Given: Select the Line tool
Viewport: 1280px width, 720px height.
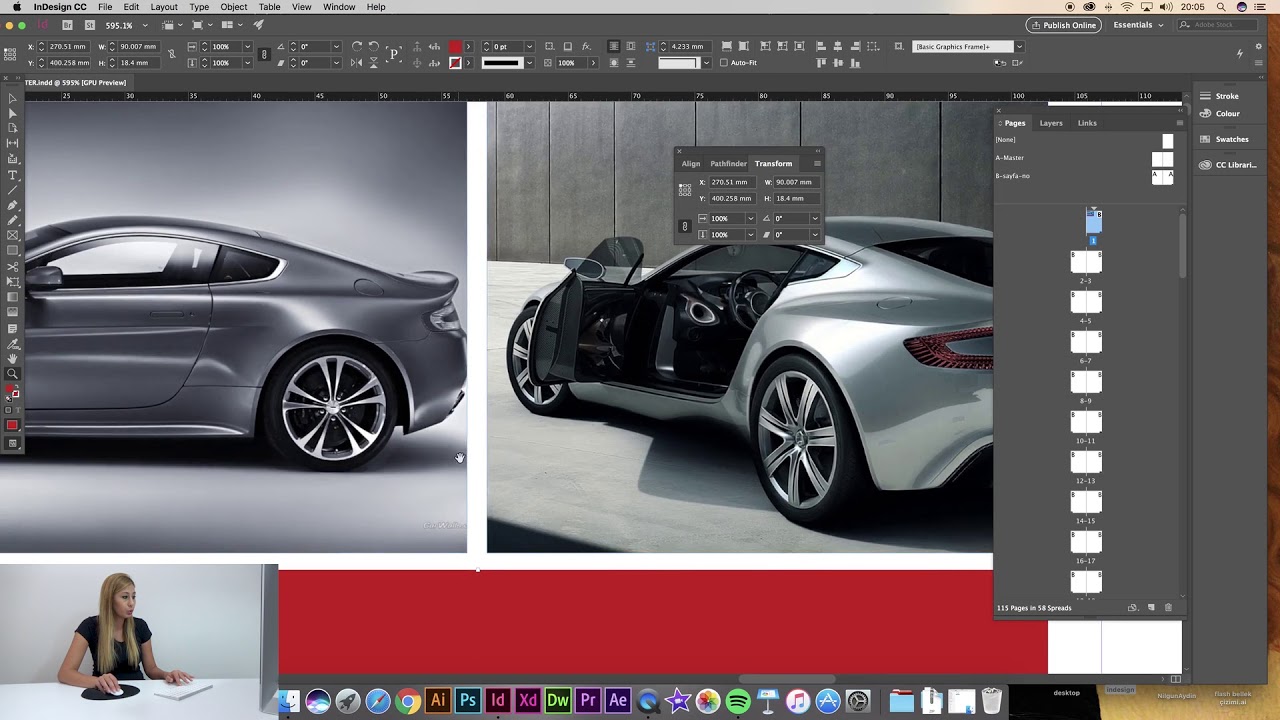Looking at the screenshot, I should click(12, 190).
